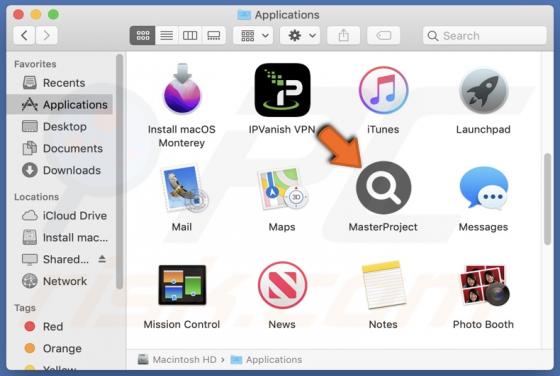Click the IPVanish VPN label text
Viewport: 560px width, 376px height.
pyautogui.click(x=282, y=129)
